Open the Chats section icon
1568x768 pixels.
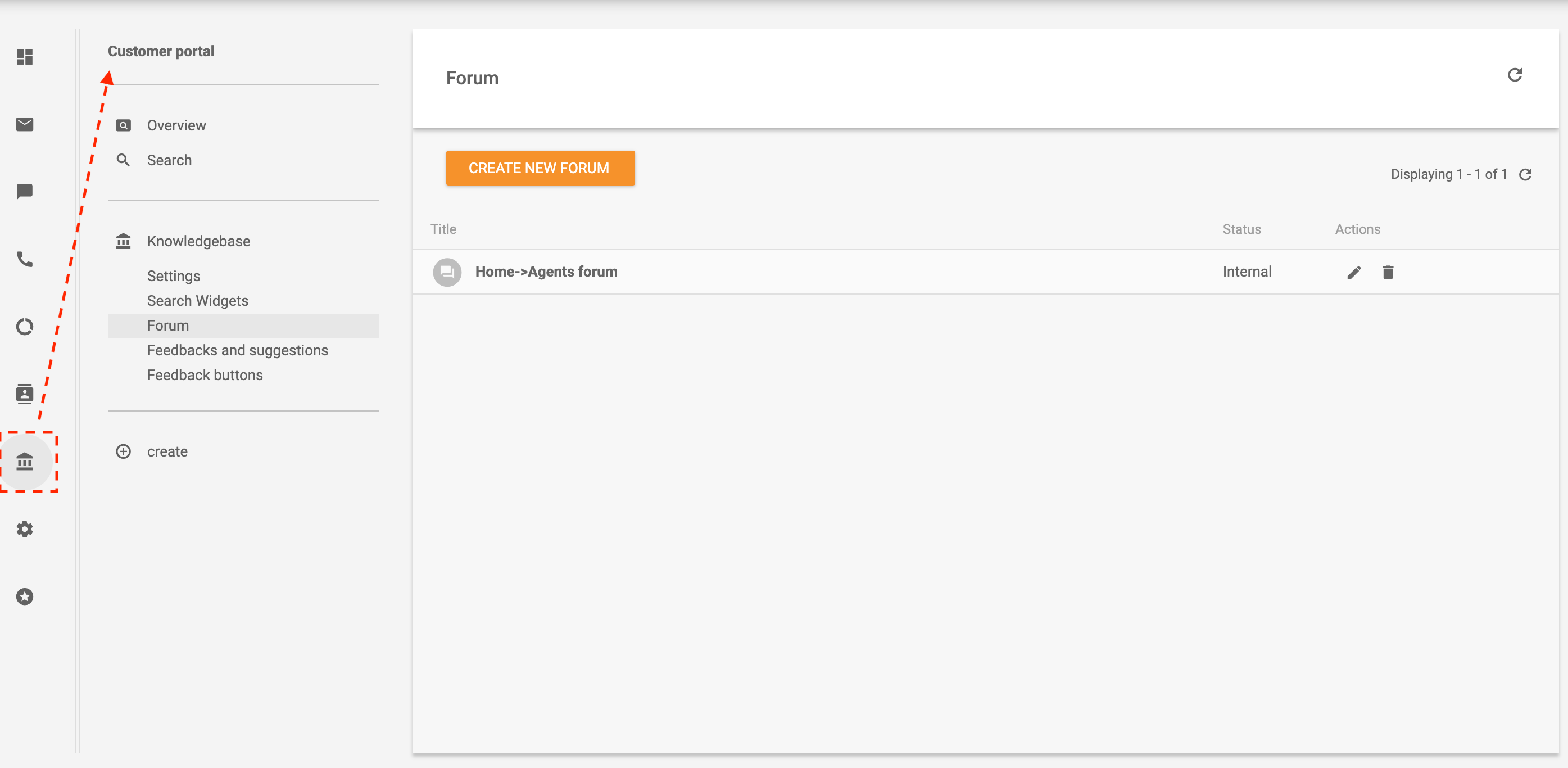click(x=24, y=192)
